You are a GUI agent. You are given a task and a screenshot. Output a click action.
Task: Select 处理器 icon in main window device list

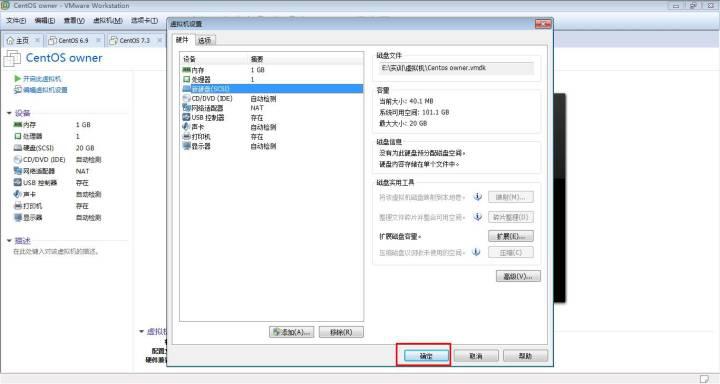point(17,136)
